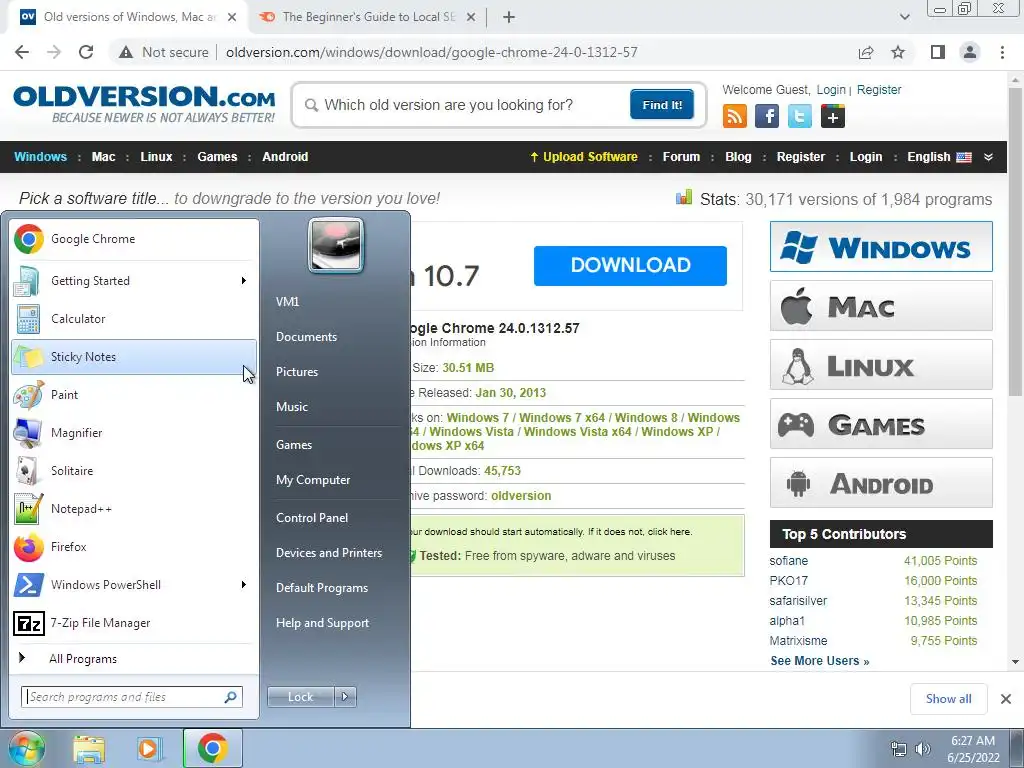
Task: Open Getting Started entry
Action: pyautogui.click(x=134, y=281)
